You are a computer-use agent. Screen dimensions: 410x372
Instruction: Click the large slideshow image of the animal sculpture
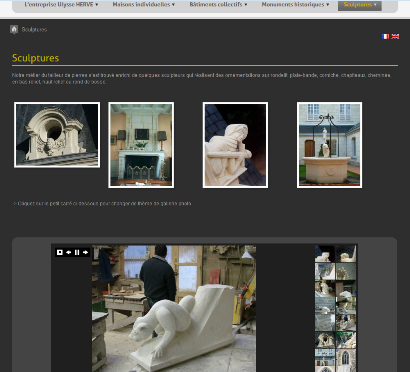pos(174,308)
